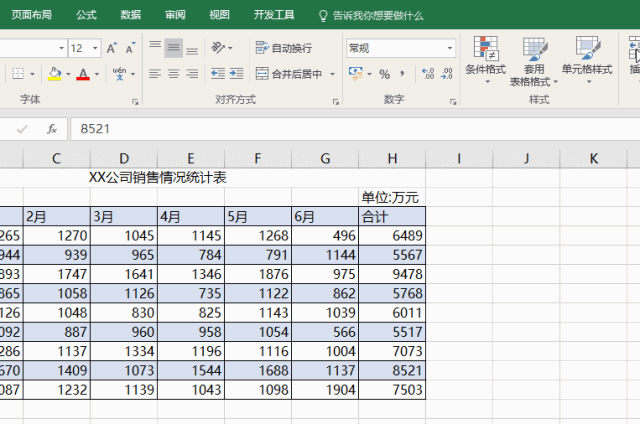Click Merge and Center (合并后居中) button
Screen dimensions: 640x424
click(290, 74)
